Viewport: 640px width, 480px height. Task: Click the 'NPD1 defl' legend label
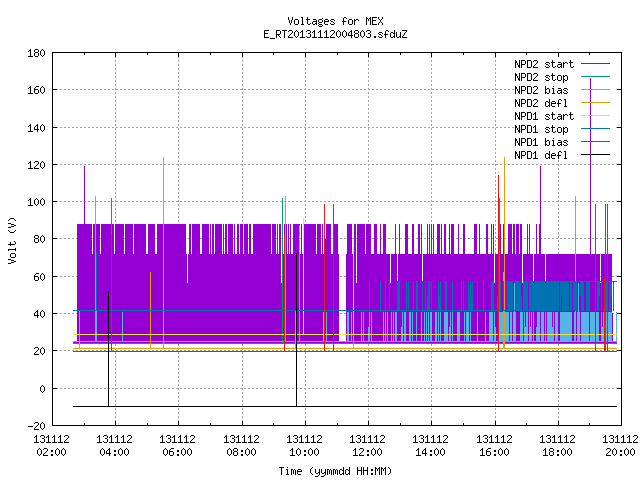coord(541,156)
